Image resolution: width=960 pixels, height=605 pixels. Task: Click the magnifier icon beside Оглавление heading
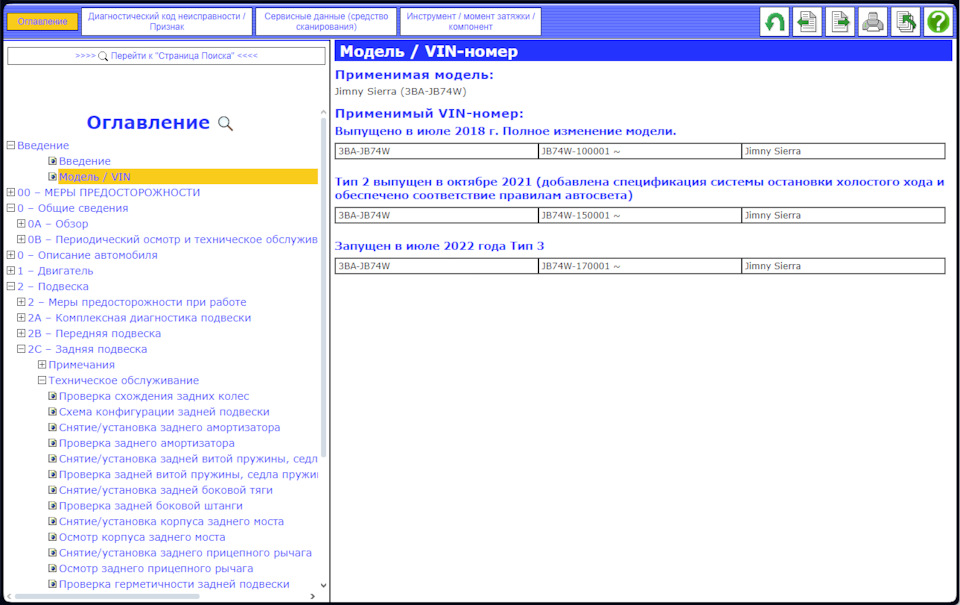225,124
